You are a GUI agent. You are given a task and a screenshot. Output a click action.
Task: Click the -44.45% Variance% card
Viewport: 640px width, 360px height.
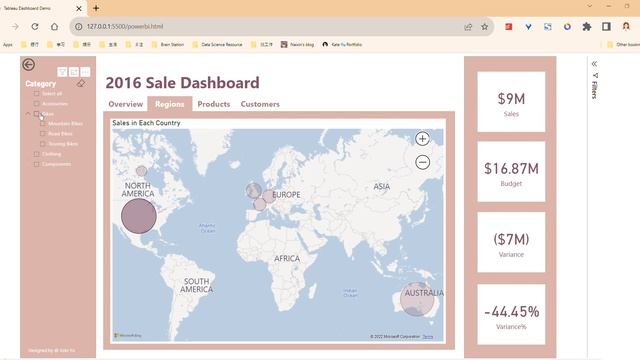click(511, 314)
